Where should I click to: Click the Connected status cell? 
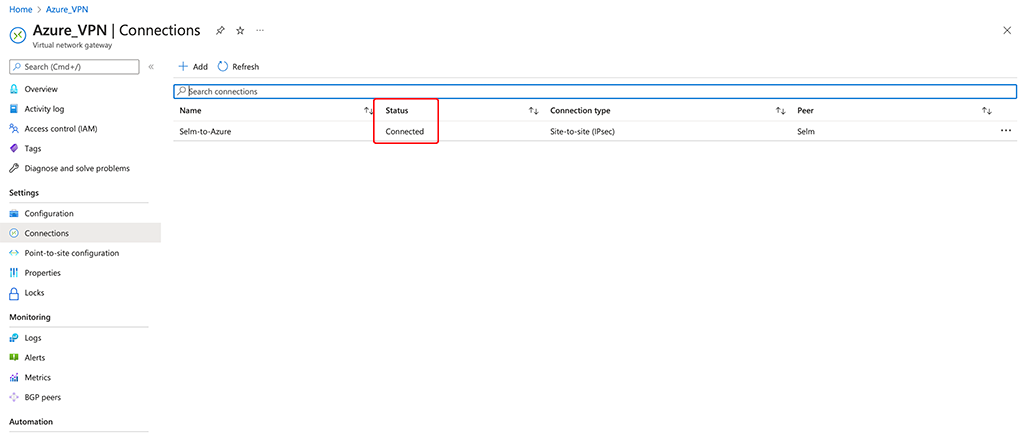(405, 131)
